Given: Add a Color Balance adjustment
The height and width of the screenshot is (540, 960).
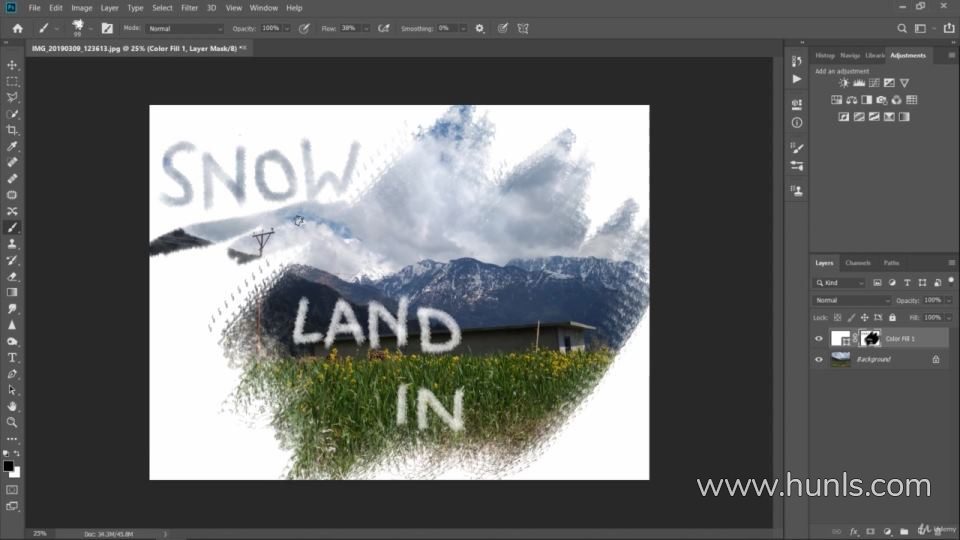Looking at the screenshot, I should click(x=852, y=100).
